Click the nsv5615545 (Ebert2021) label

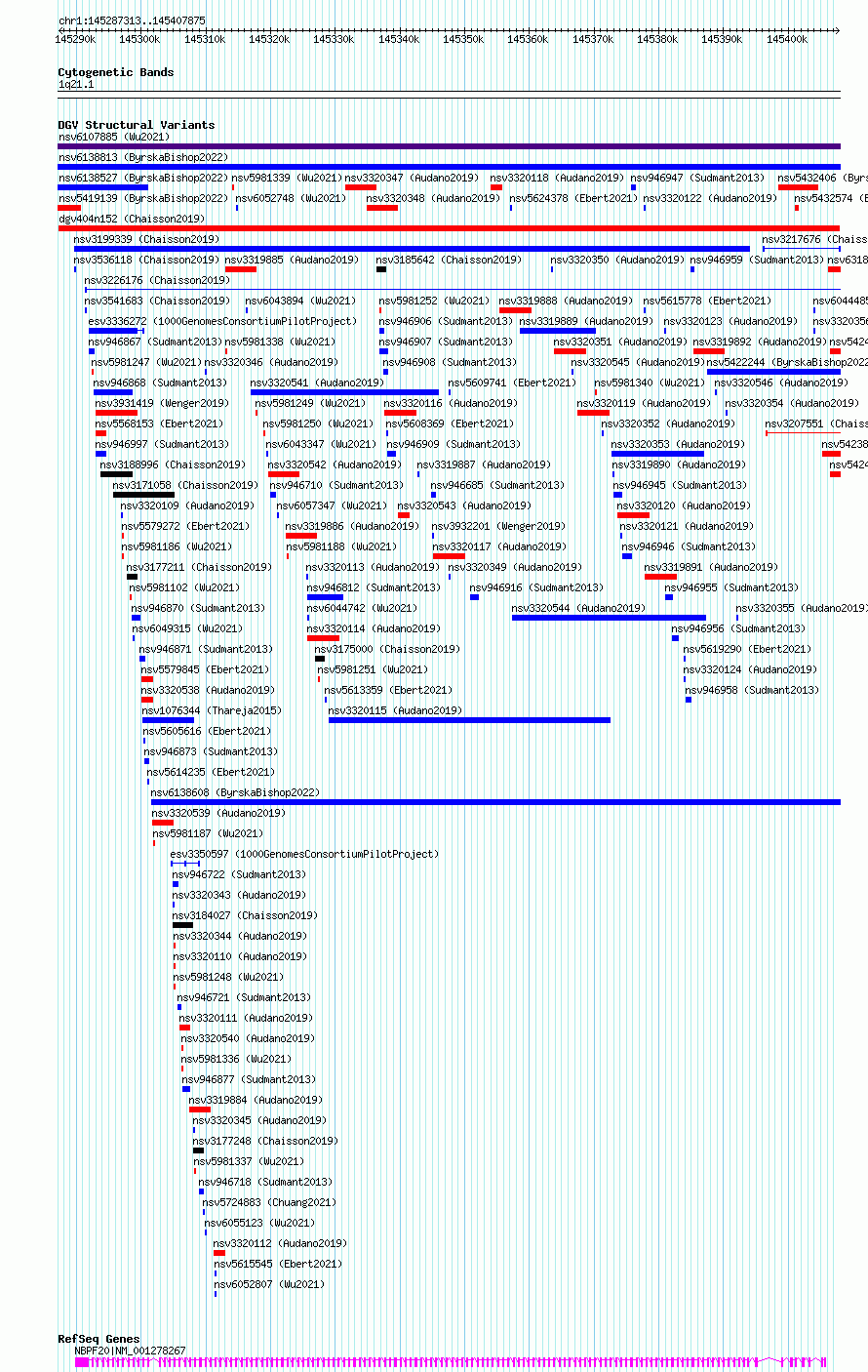(278, 1264)
